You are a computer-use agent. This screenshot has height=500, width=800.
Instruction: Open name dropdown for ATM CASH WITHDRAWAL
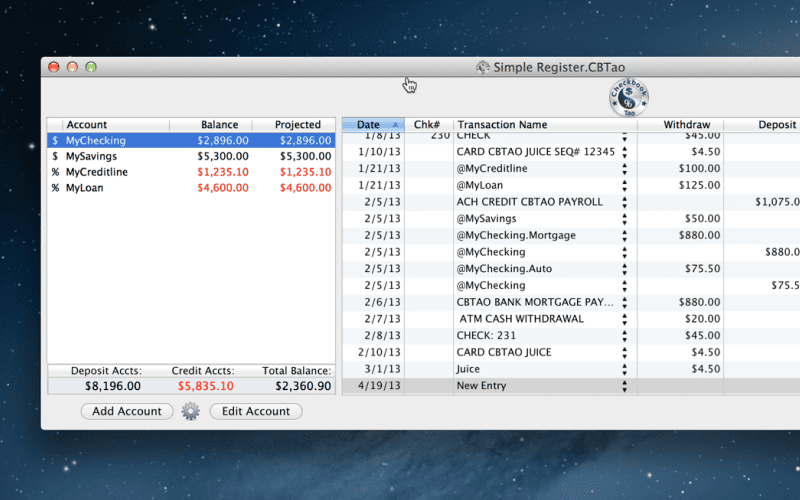click(x=625, y=319)
